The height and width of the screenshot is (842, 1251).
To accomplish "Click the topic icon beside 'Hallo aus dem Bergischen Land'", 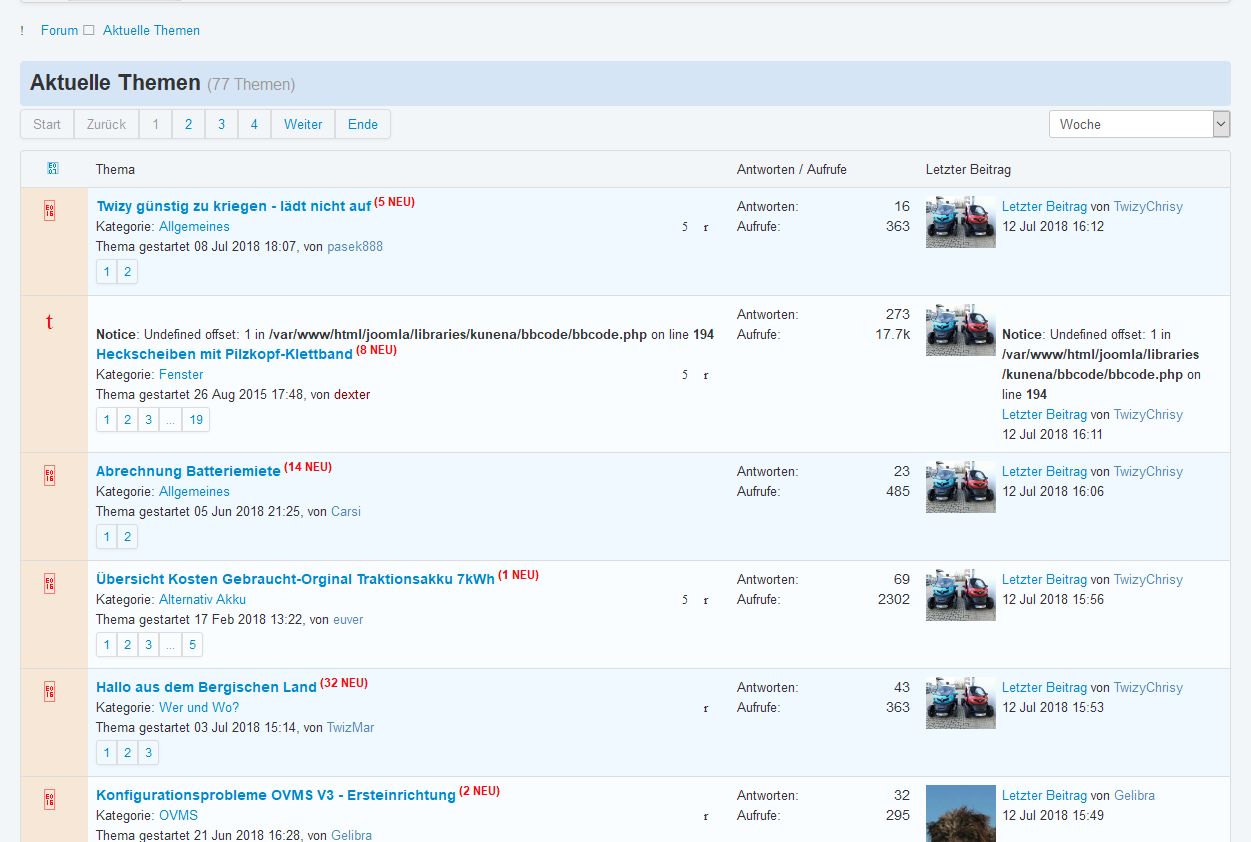I will pos(50,692).
